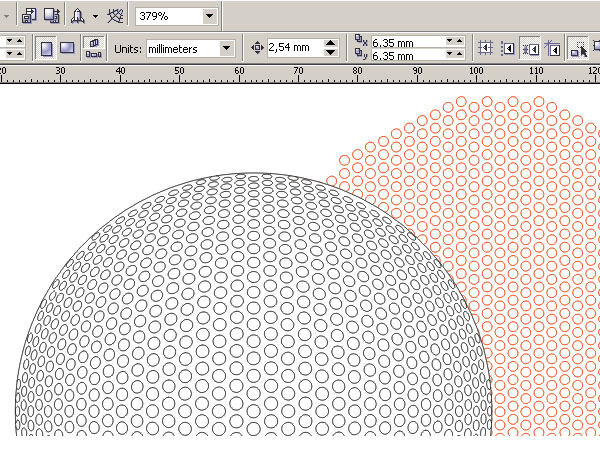Select the gray dotted sphere object
The height and width of the screenshot is (450, 600).
pyautogui.click(x=253, y=305)
